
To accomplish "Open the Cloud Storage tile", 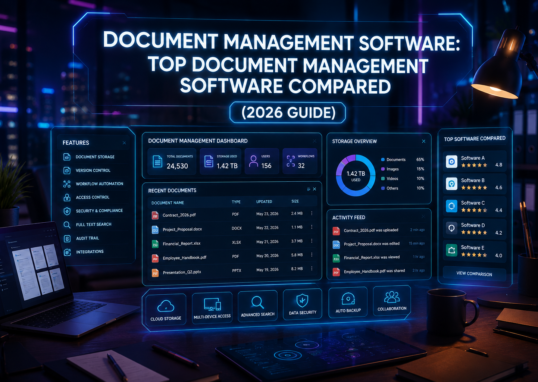I will tap(166, 309).
